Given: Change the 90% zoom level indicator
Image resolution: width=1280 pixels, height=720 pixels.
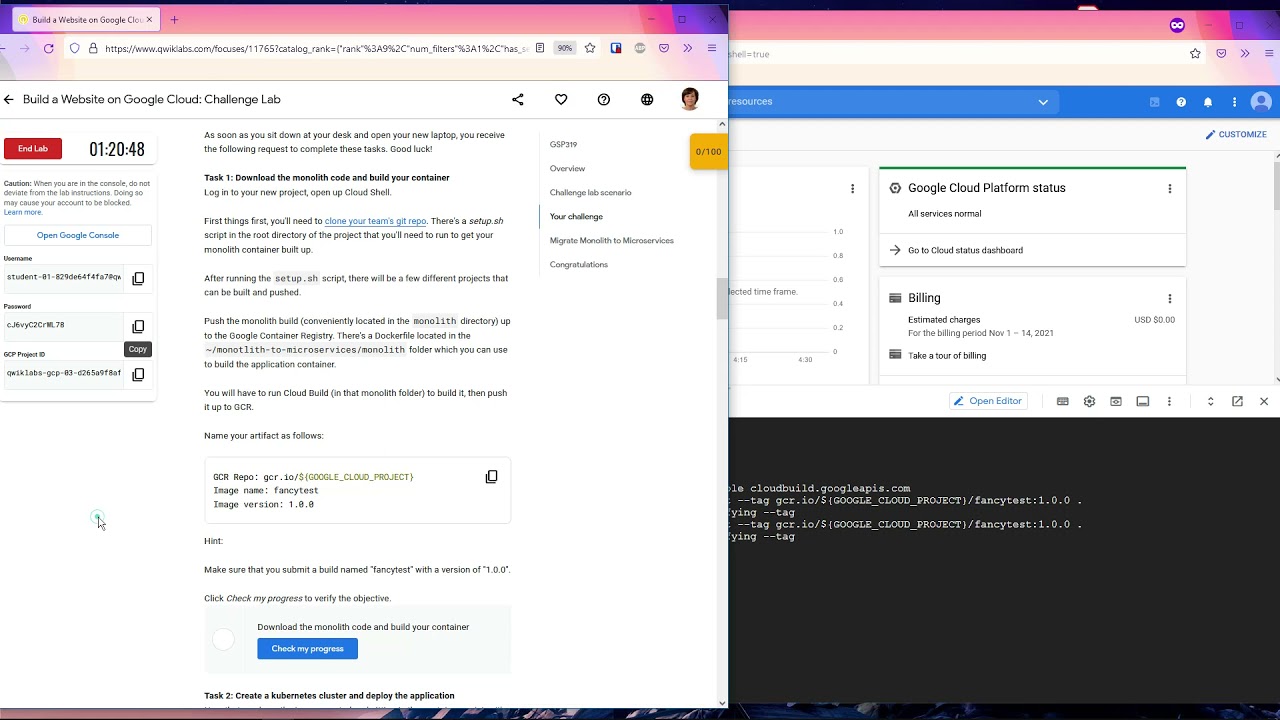Looking at the screenshot, I should coord(565,48).
